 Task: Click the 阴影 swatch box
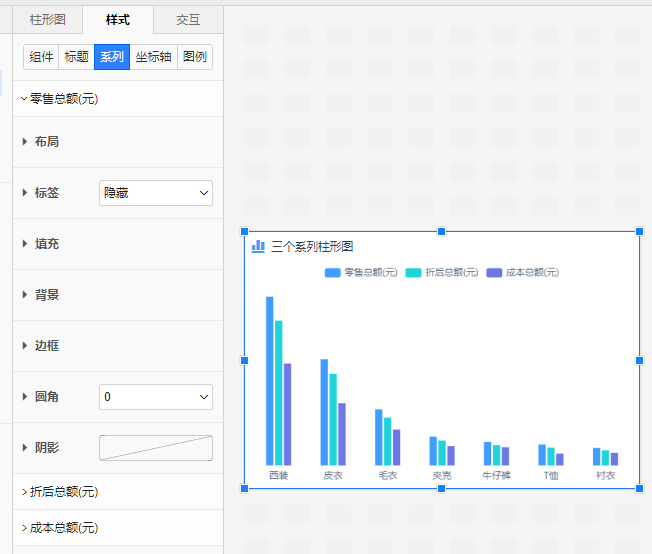point(156,448)
